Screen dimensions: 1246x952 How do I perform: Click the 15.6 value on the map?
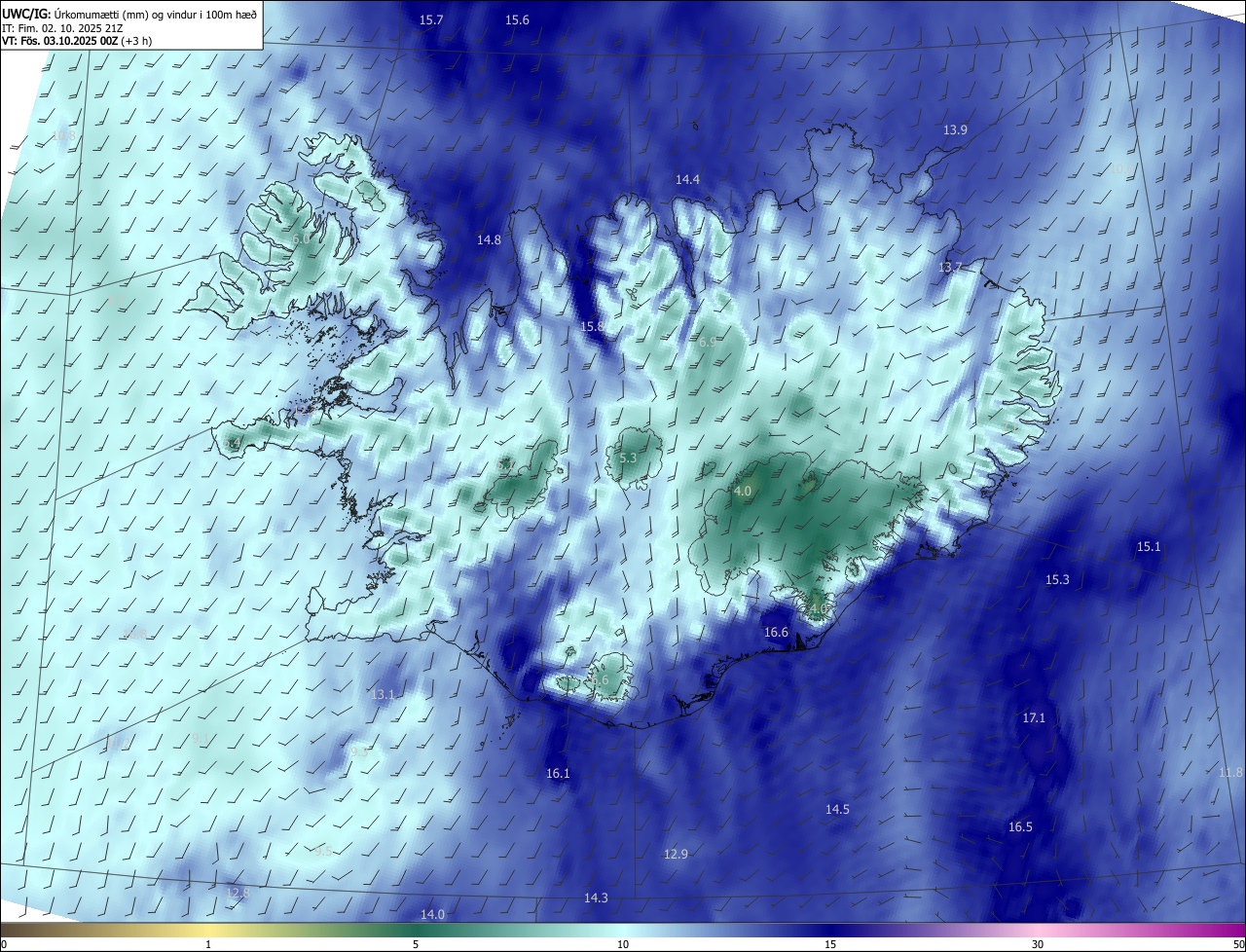pyautogui.click(x=517, y=20)
